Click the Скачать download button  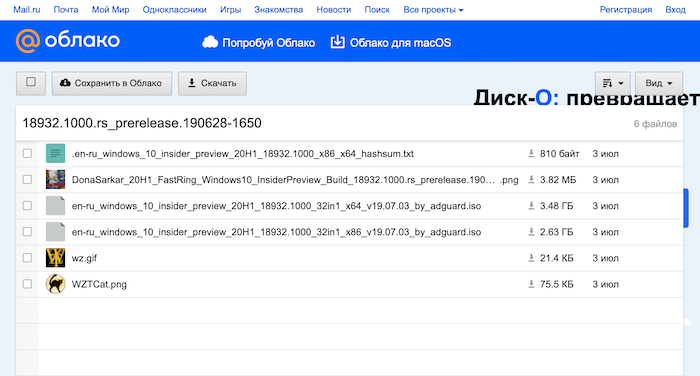pos(212,84)
